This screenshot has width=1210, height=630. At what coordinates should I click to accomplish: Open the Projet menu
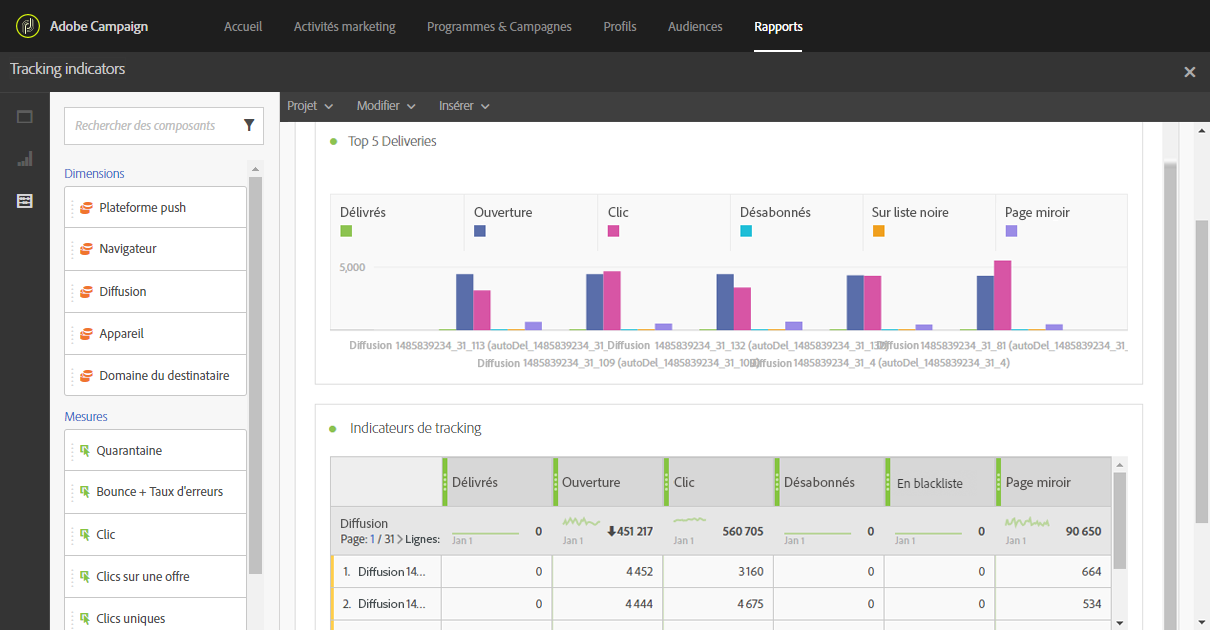310,106
